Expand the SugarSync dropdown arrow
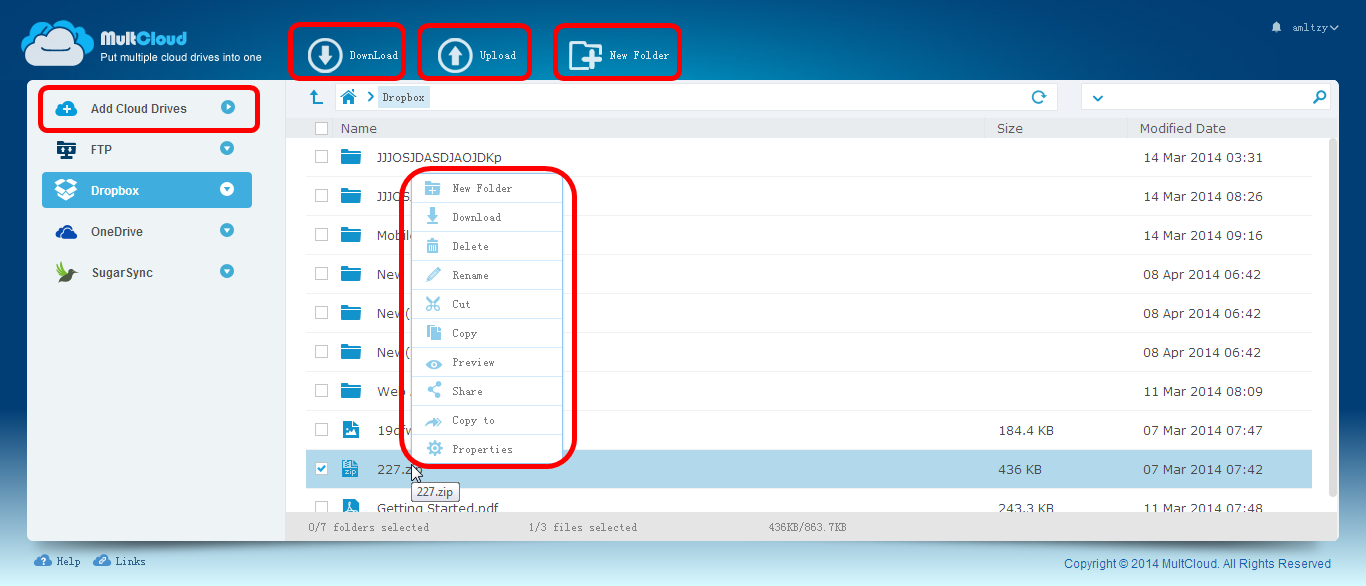This screenshot has width=1366, height=586. [227, 271]
